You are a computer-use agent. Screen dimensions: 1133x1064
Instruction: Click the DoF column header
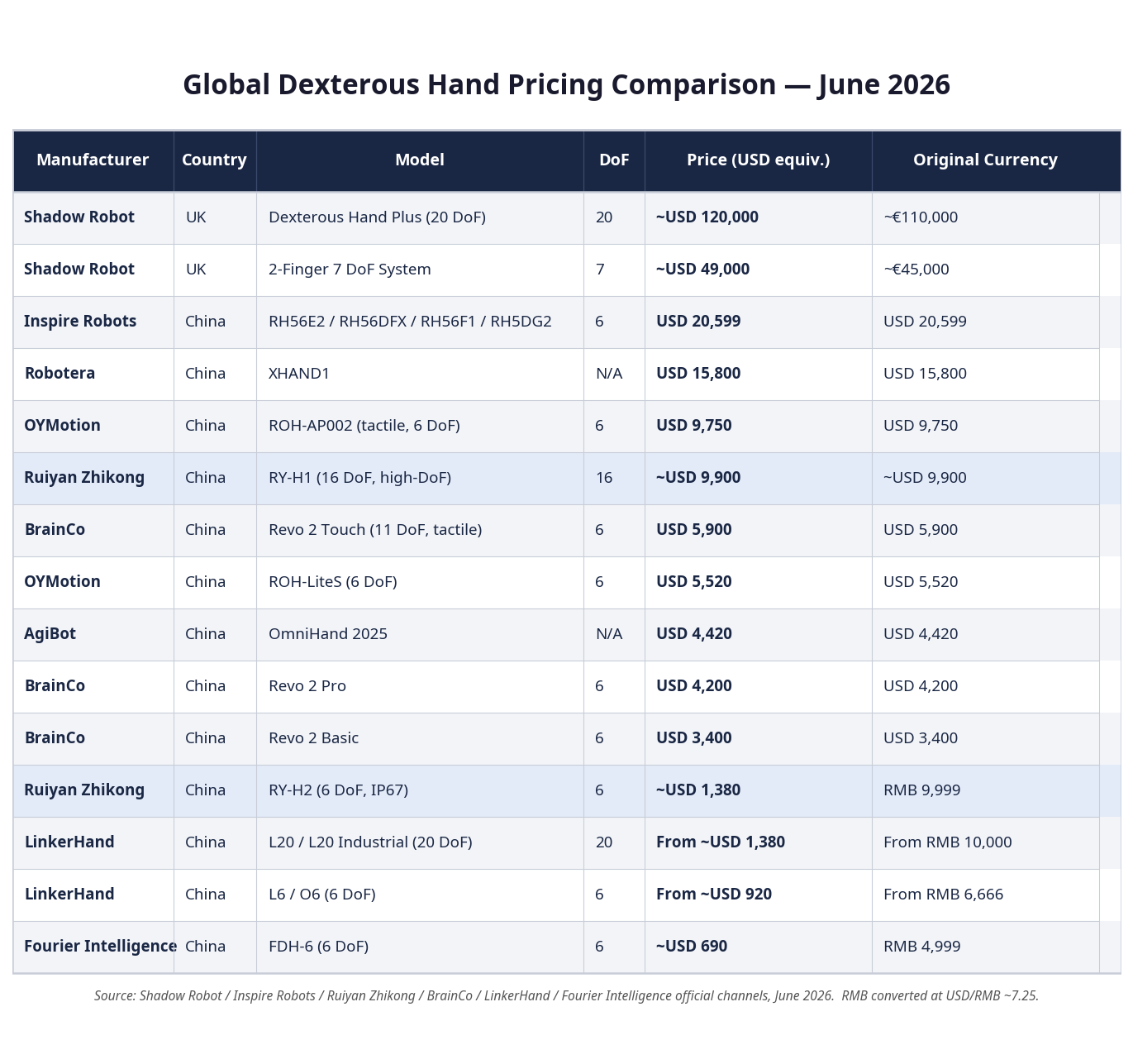614,160
